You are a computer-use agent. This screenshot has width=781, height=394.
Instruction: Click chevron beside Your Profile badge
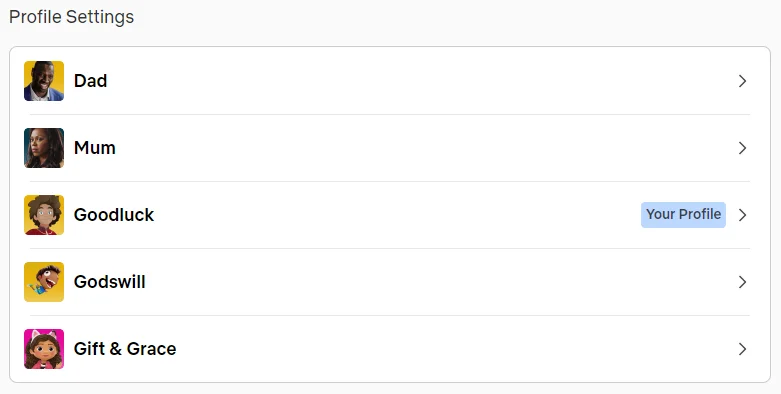(x=742, y=215)
